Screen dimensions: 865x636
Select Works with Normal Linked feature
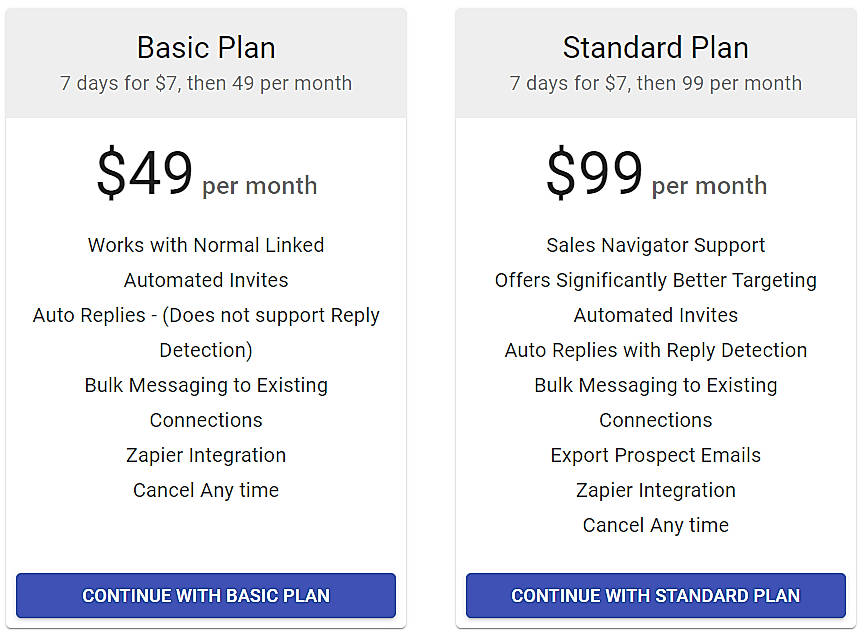[x=206, y=245]
